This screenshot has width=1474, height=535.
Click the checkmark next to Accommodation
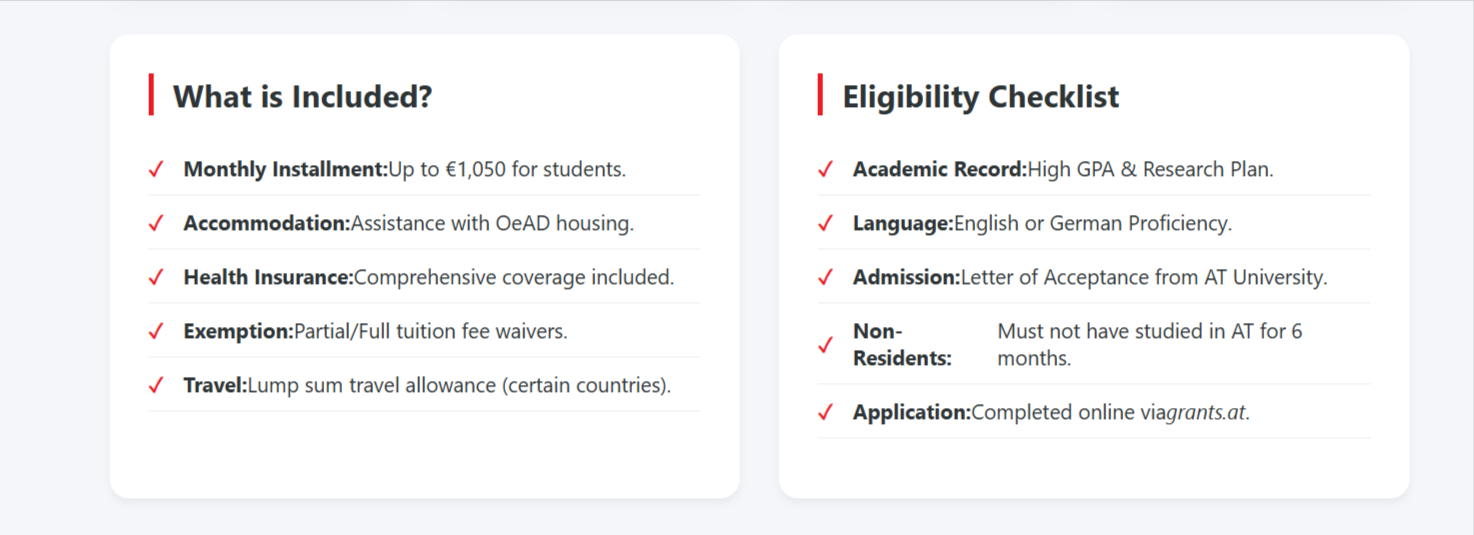(156, 223)
